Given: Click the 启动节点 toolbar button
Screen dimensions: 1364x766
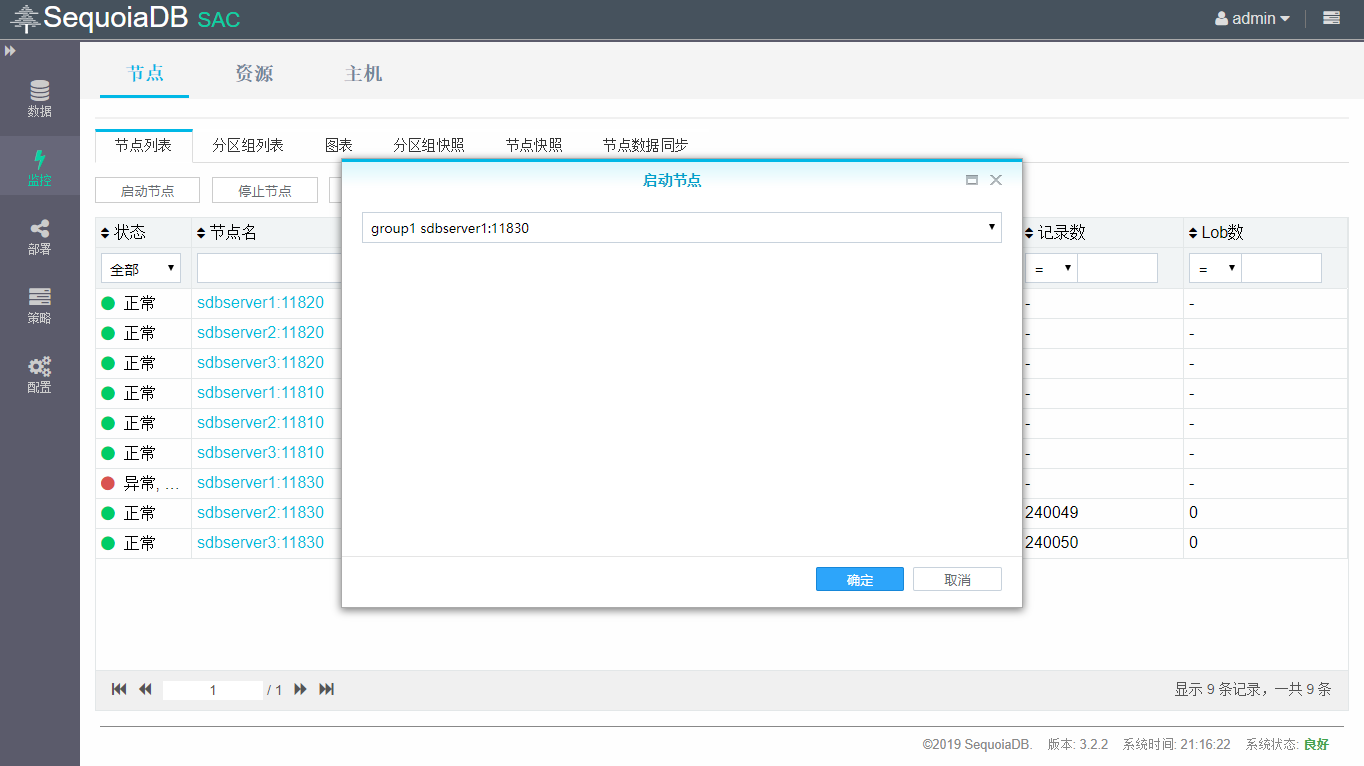Looking at the screenshot, I should point(147,190).
